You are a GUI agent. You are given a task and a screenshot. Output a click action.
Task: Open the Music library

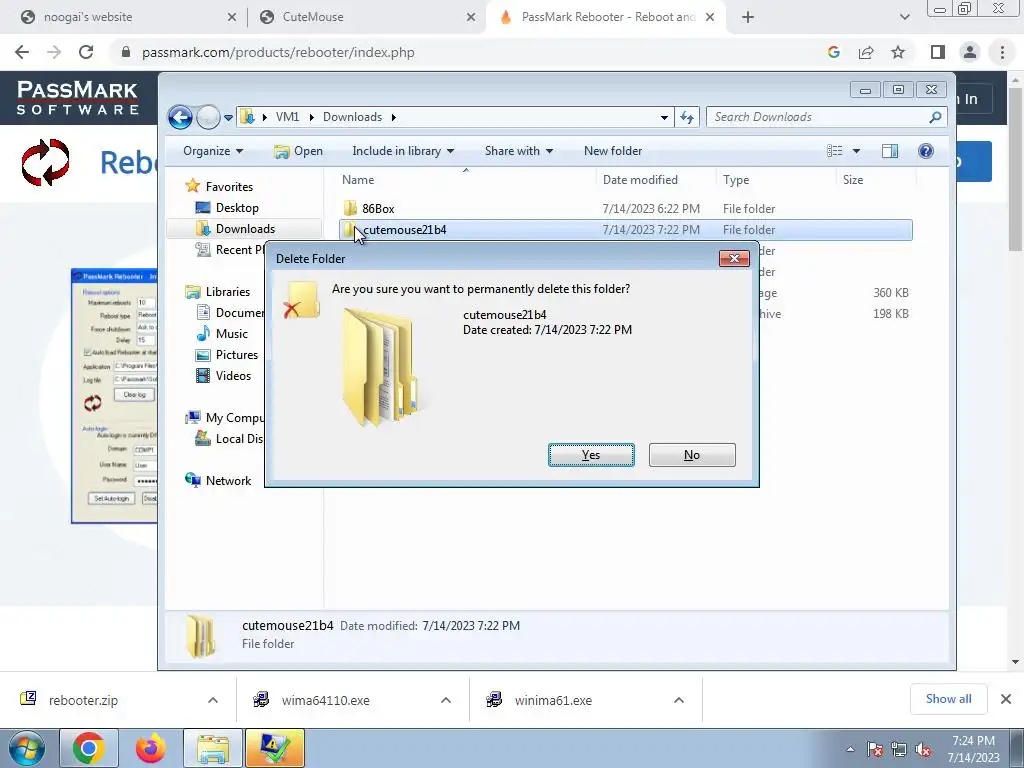tap(222, 334)
